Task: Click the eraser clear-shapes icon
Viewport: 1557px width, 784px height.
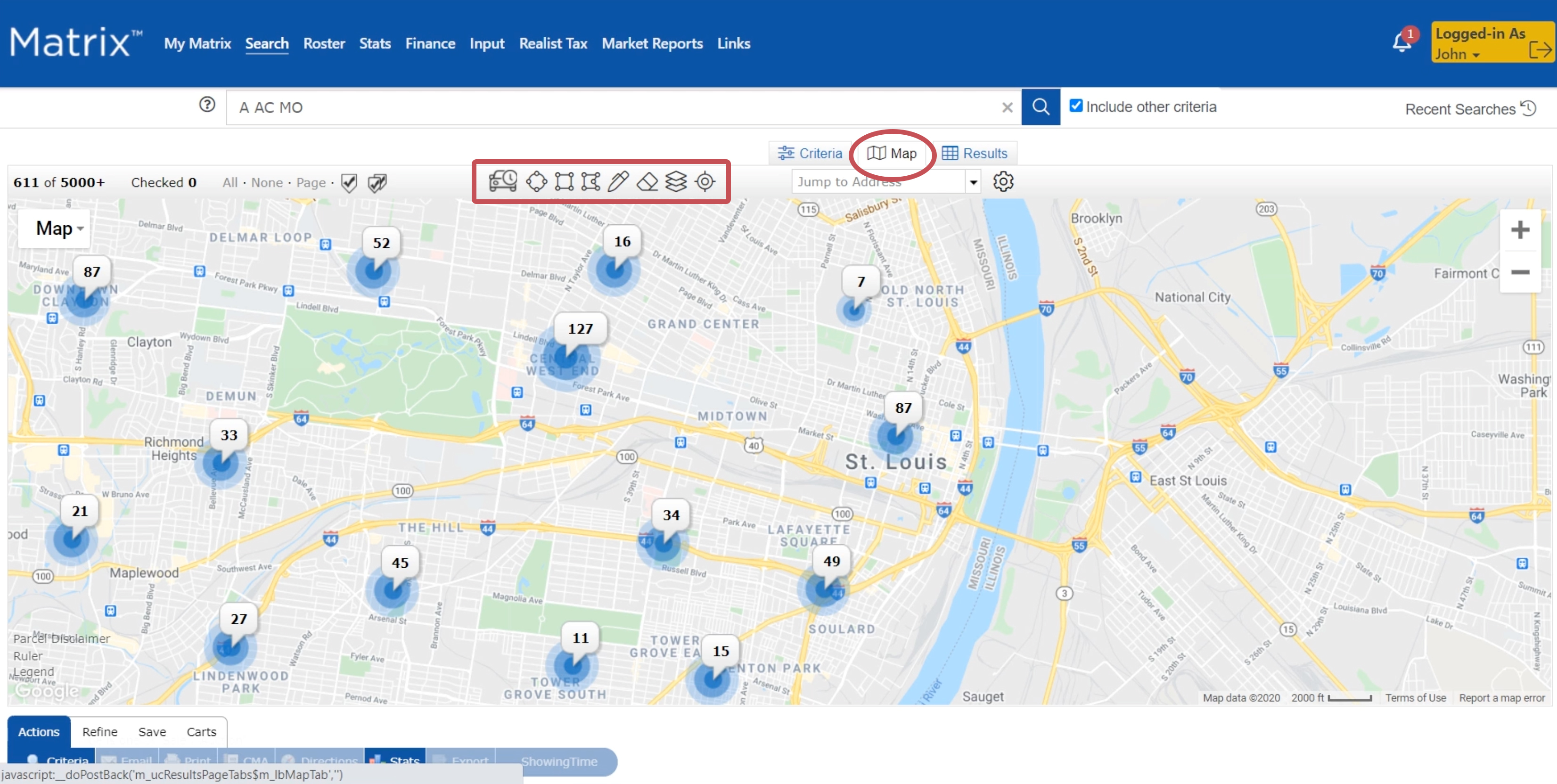Action: click(647, 181)
